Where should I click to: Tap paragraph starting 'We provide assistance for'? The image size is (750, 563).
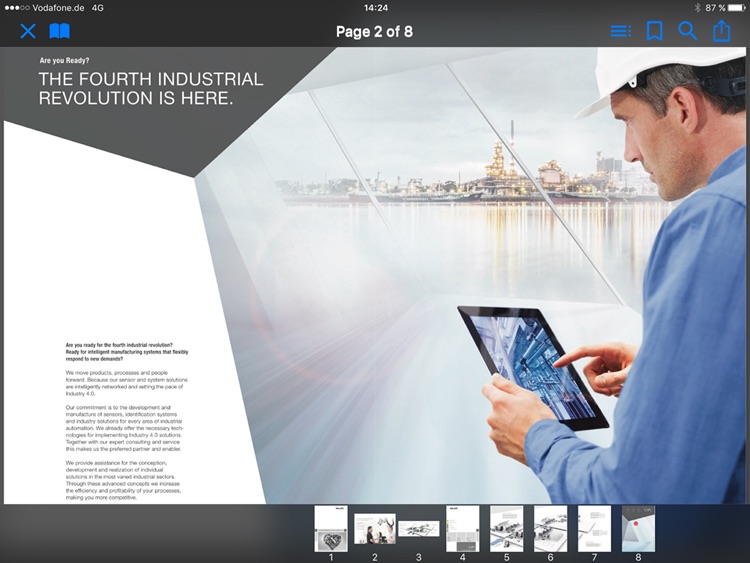(123, 480)
